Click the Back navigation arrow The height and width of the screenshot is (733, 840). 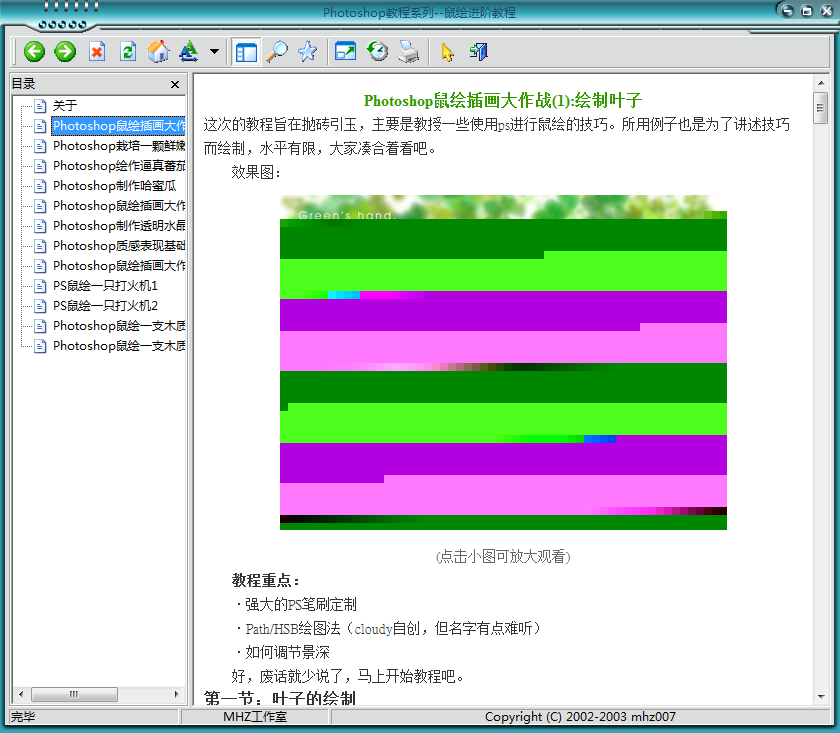(x=33, y=51)
